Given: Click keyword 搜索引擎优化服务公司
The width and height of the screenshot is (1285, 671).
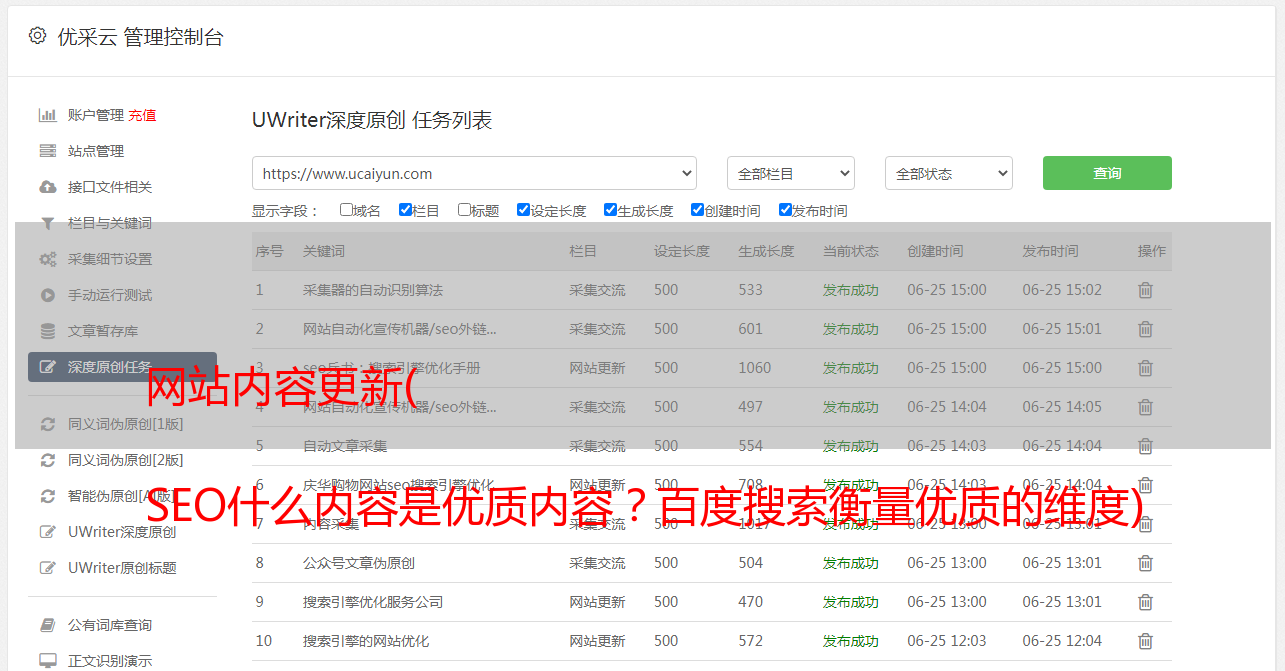Looking at the screenshot, I should [x=373, y=602].
